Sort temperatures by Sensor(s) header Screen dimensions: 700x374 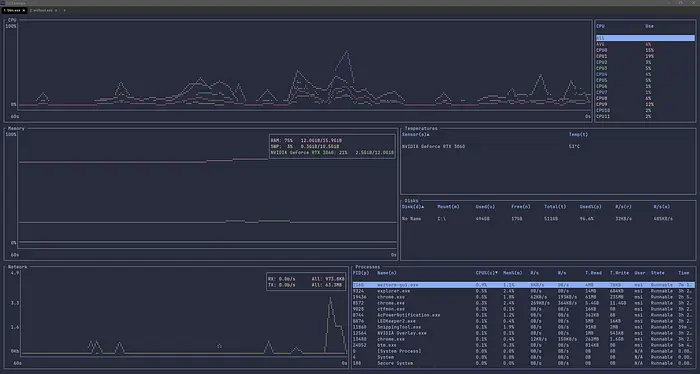[x=415, y=134]
